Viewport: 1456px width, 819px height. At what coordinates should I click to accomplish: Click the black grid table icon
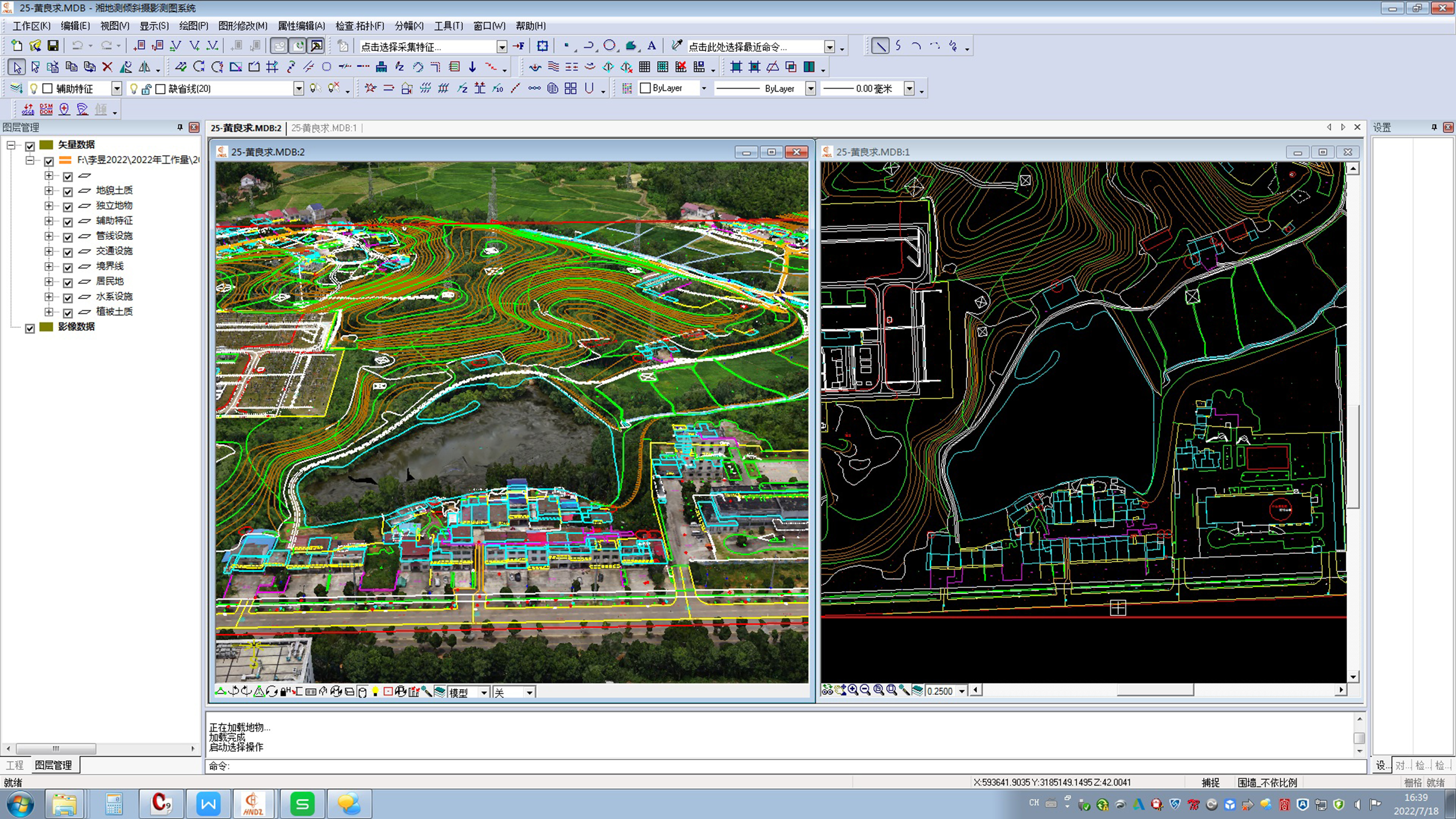(x=644, y=67)
